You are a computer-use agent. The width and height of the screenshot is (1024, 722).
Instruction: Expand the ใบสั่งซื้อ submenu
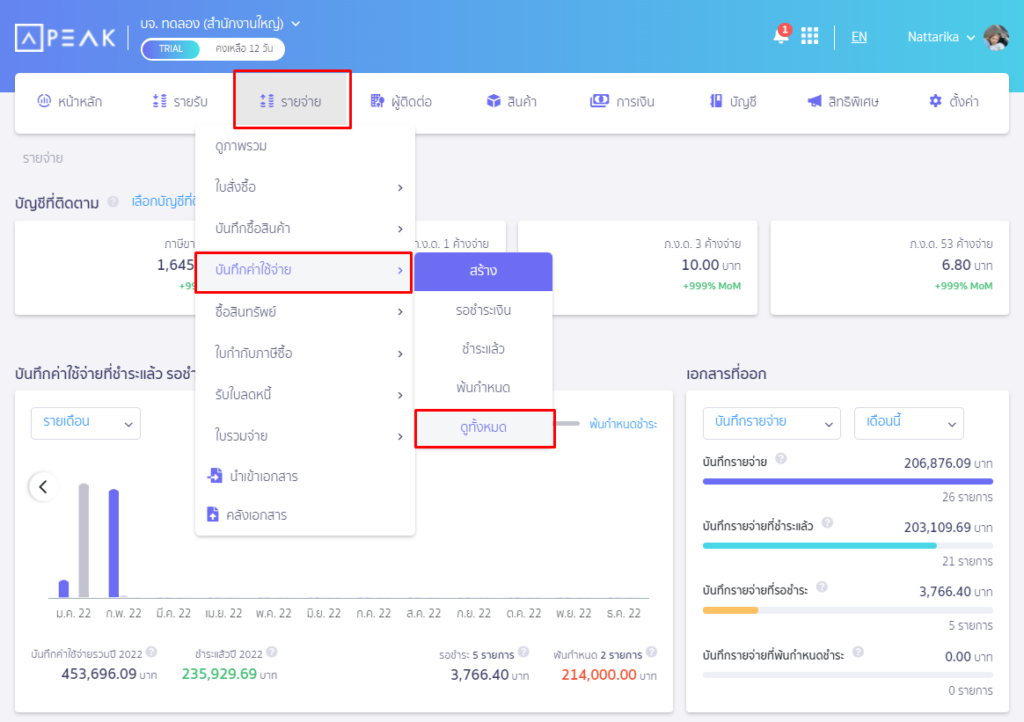click(x=305, y=187)
